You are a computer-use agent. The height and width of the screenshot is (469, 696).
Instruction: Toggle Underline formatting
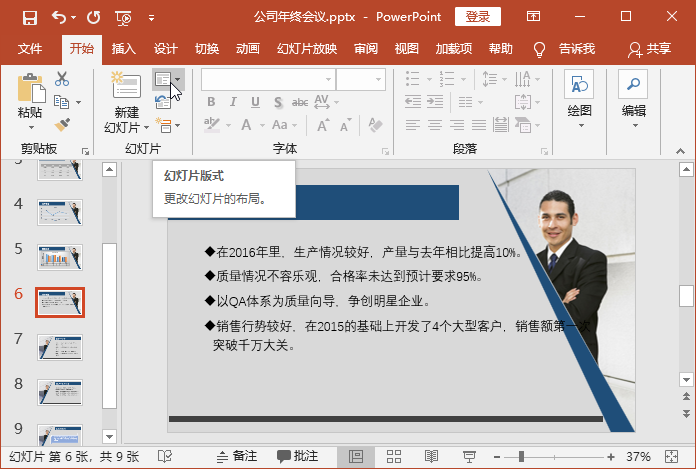click(x=255, y=102)
